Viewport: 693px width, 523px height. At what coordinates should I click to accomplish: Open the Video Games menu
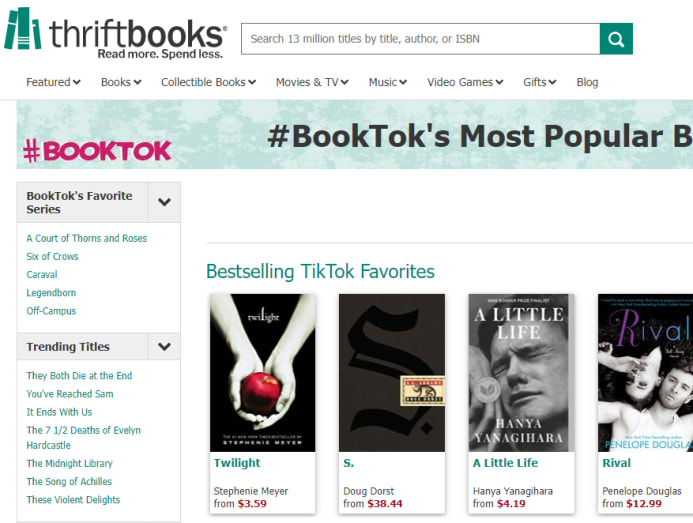click(465, 82)
